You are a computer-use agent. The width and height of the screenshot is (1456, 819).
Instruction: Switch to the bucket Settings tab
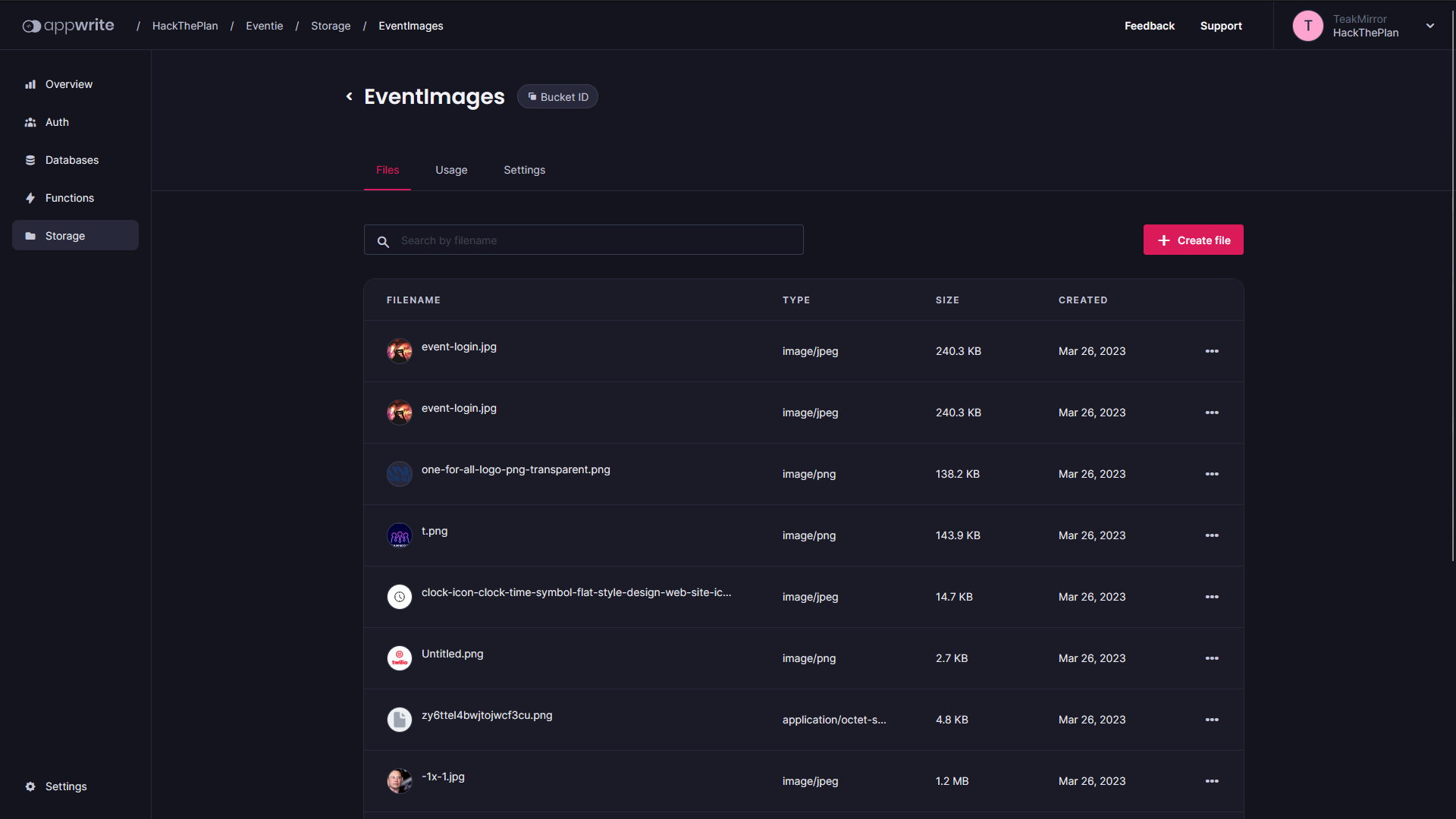tap(524, 170)
